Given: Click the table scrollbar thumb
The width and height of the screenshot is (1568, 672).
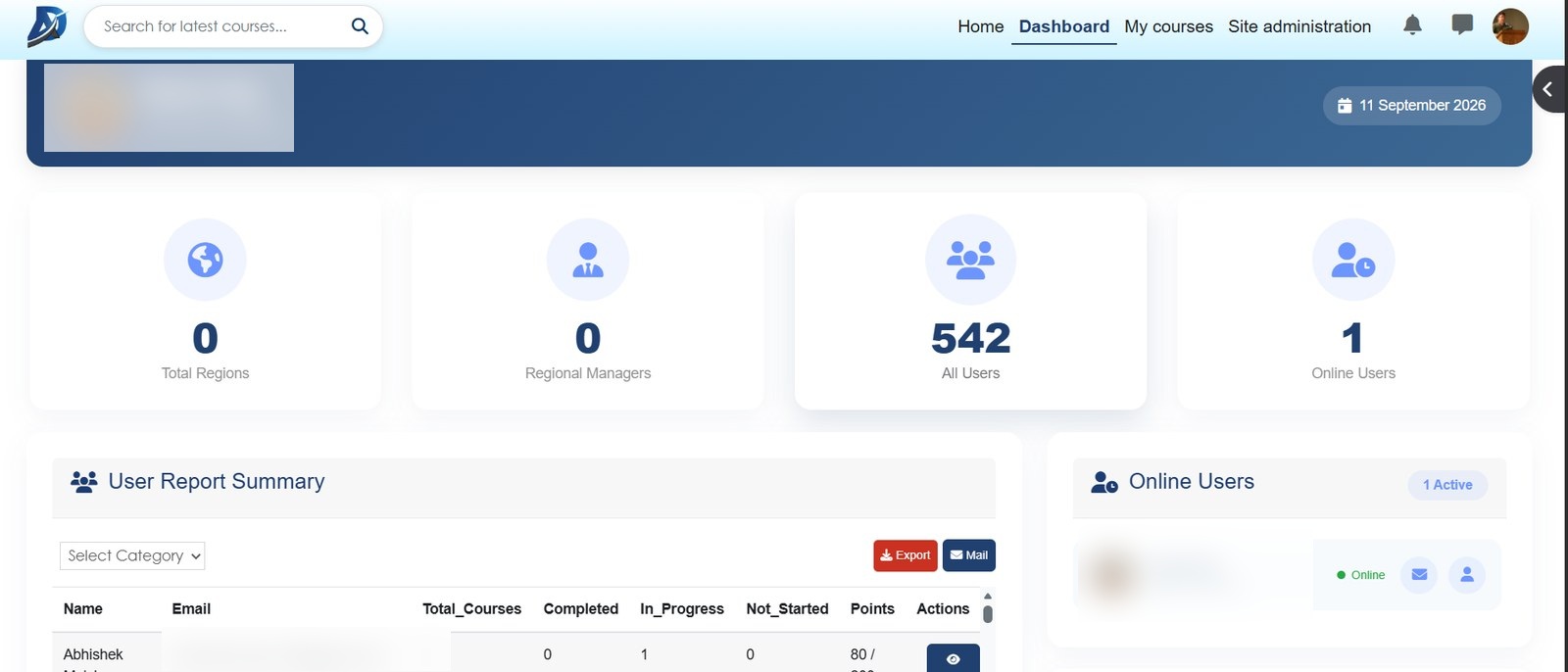Looking at the screenshot, I should point(988,614).
